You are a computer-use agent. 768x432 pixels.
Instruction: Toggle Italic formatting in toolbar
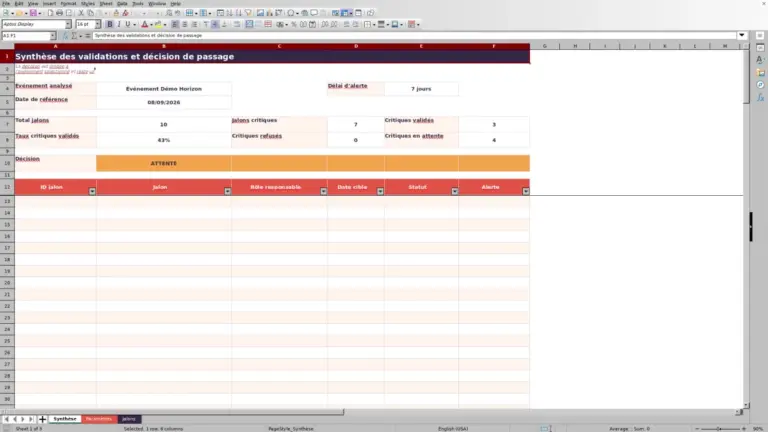119,24
